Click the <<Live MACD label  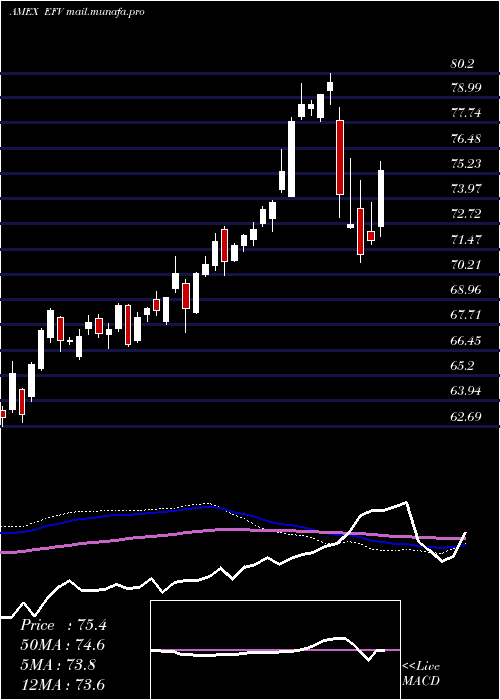(x=421, y=673)
